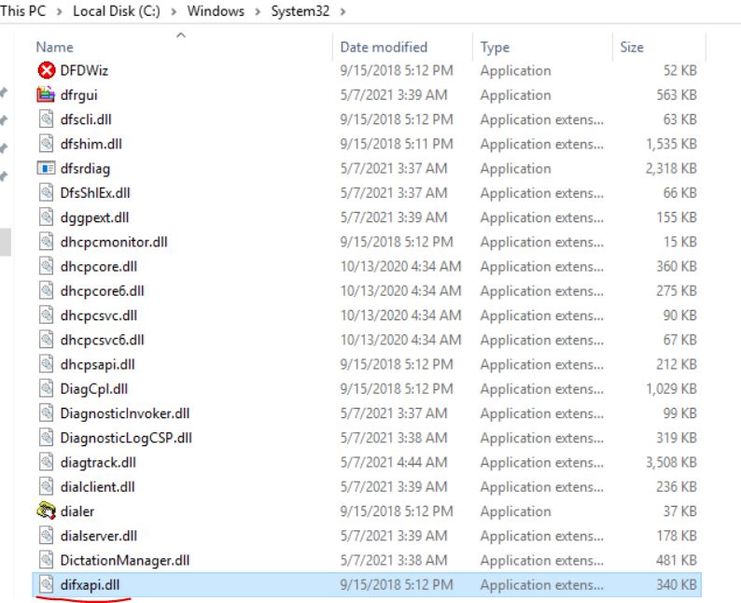This screenshot has height=603, width=741.
Task: Click the dfscli.dll file icon
Action: pos(46,119)
